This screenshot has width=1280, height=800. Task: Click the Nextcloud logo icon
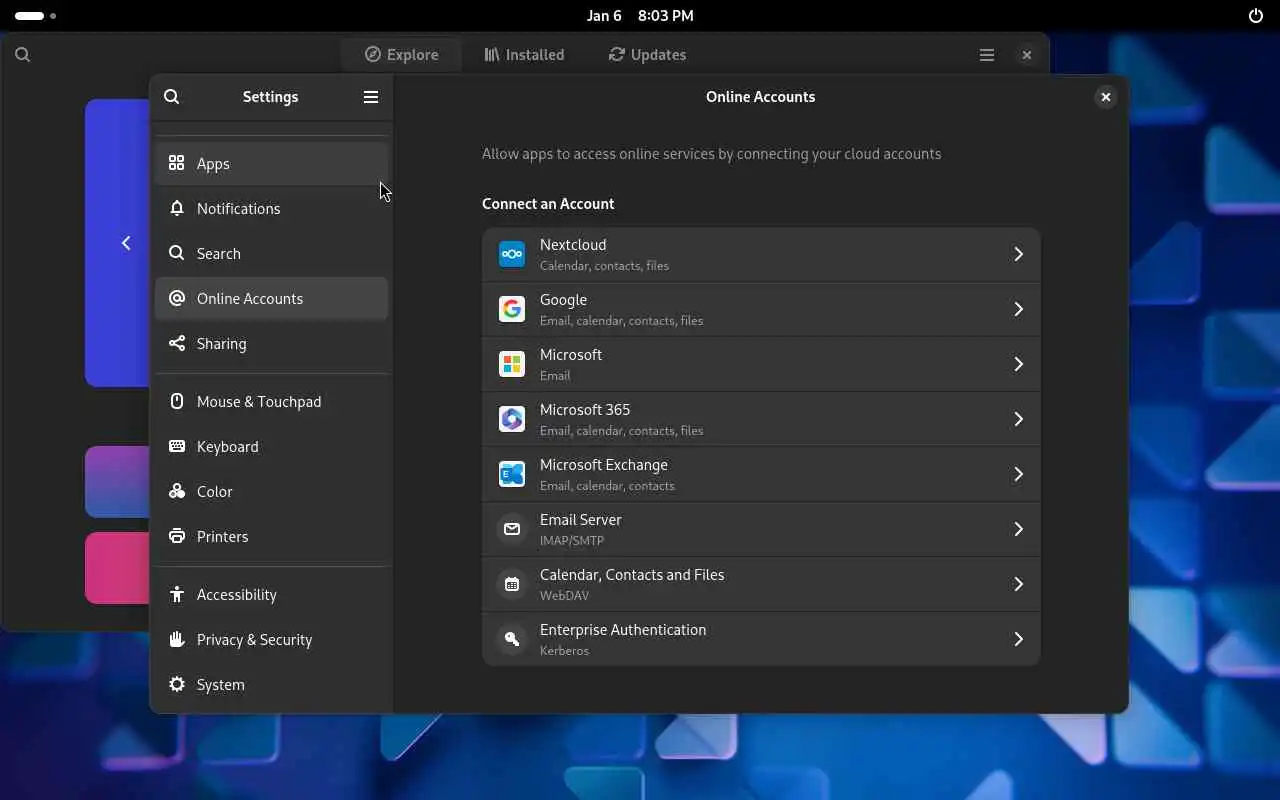512,254
